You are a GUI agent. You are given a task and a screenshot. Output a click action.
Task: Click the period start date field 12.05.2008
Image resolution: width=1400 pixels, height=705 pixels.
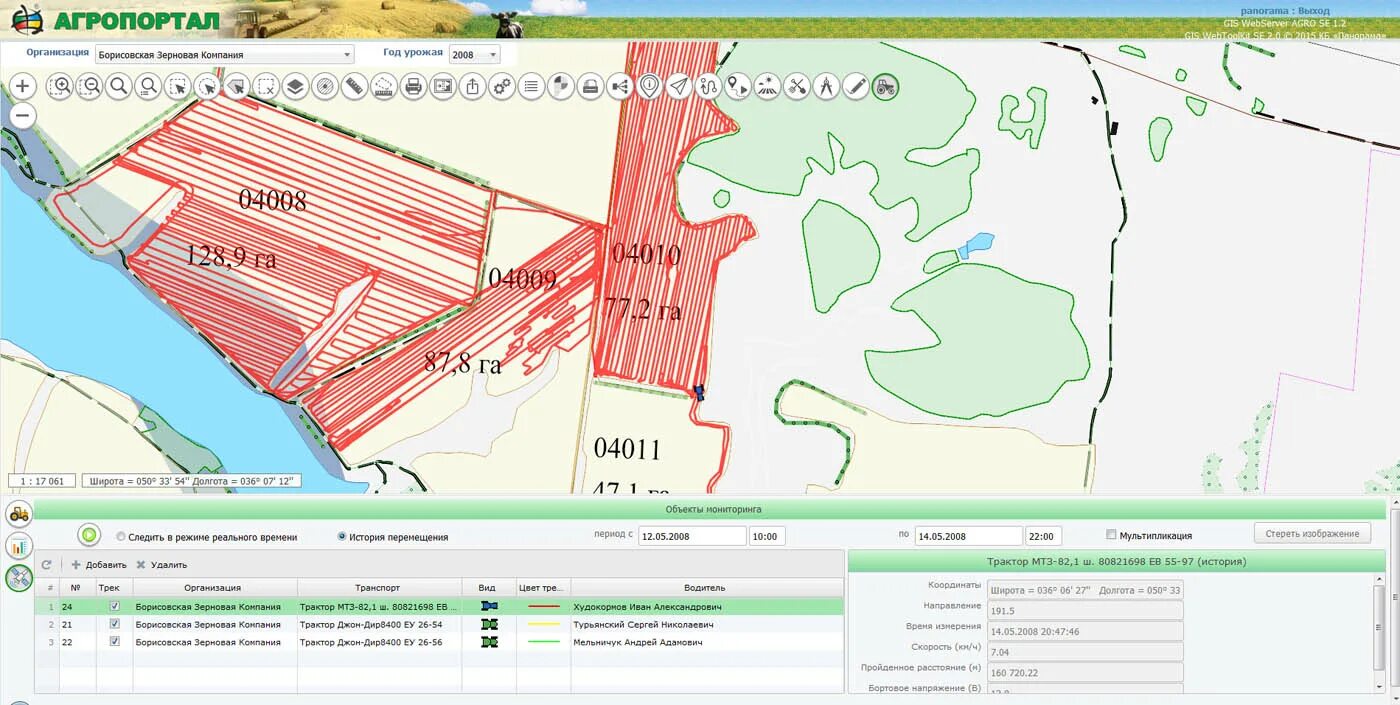point(692,536)
